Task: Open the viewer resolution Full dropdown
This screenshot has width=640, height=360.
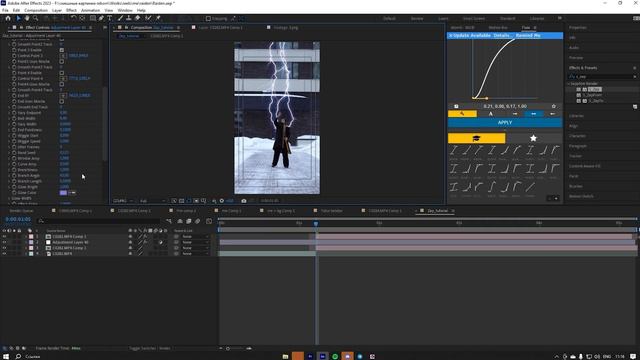Action: pyautogui.click(x=152, y=201)
